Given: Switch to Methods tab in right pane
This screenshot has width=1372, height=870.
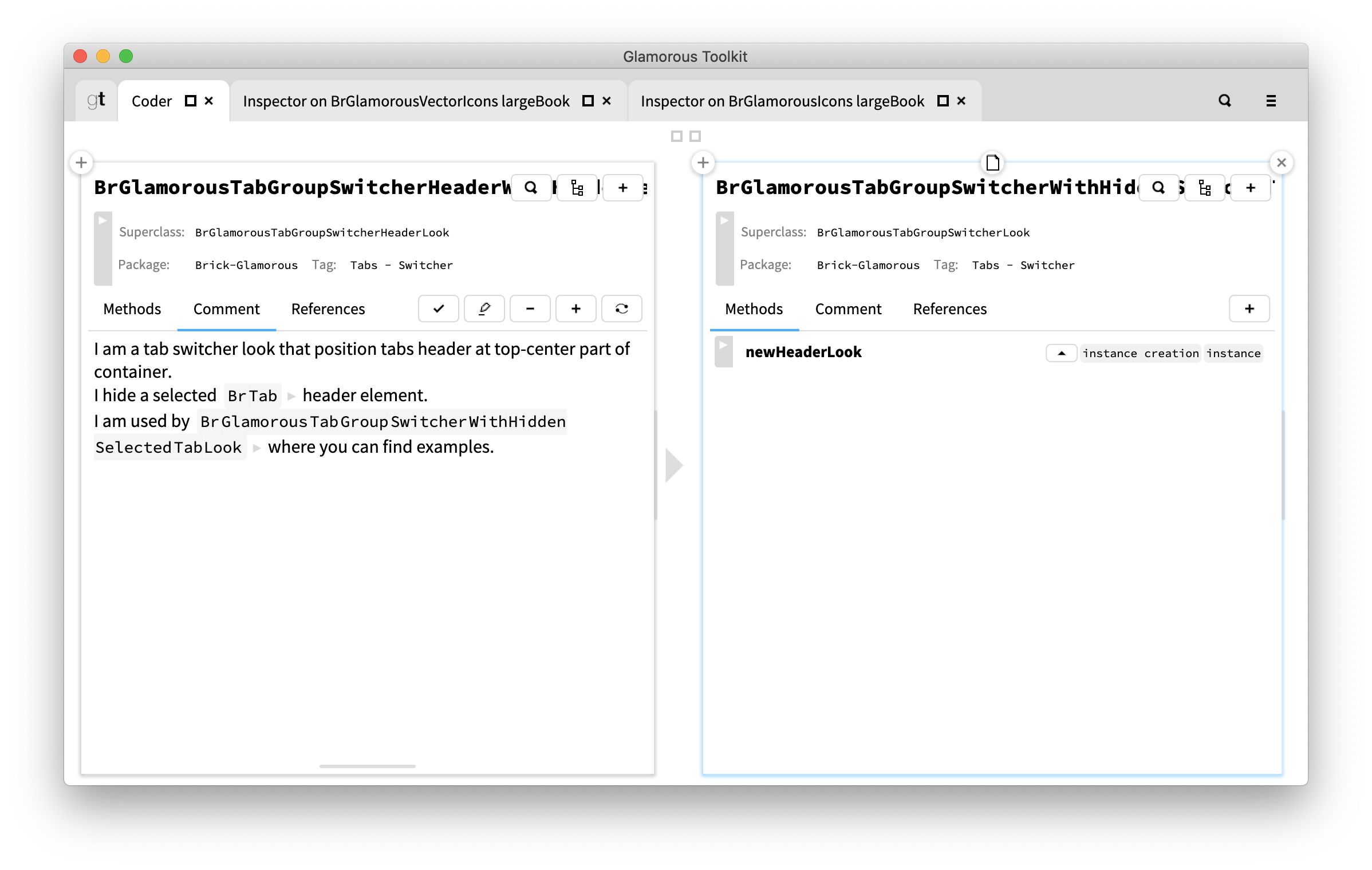Looking at the screenshot, I should (754, 309).
